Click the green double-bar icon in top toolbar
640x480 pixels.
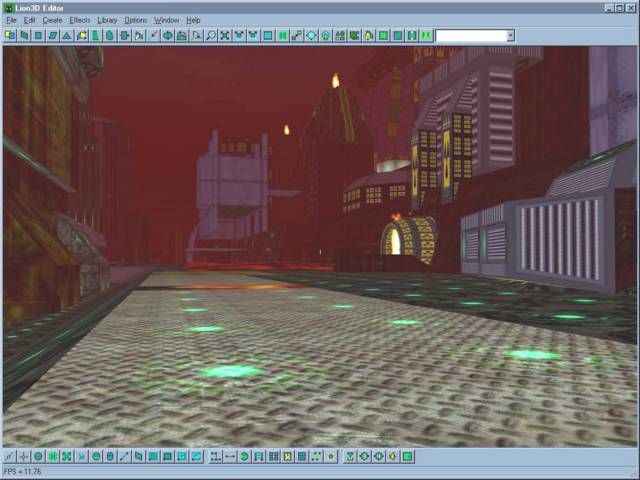(282, 36)
